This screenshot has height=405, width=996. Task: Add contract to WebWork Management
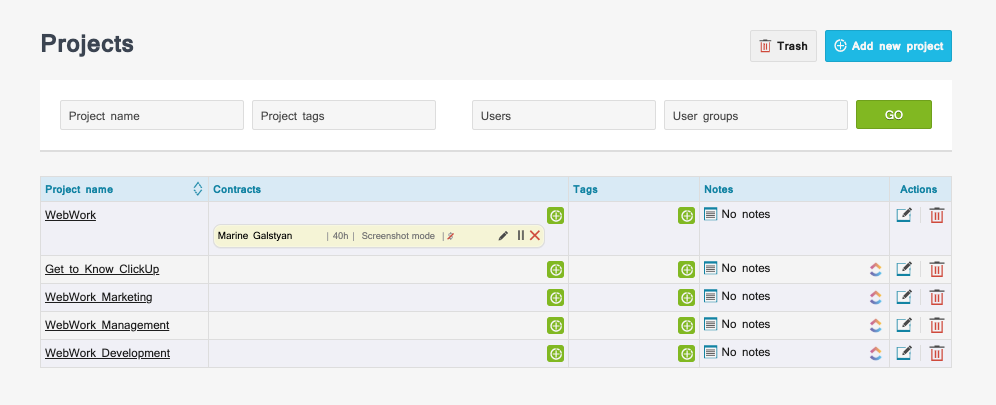(555, 326)
